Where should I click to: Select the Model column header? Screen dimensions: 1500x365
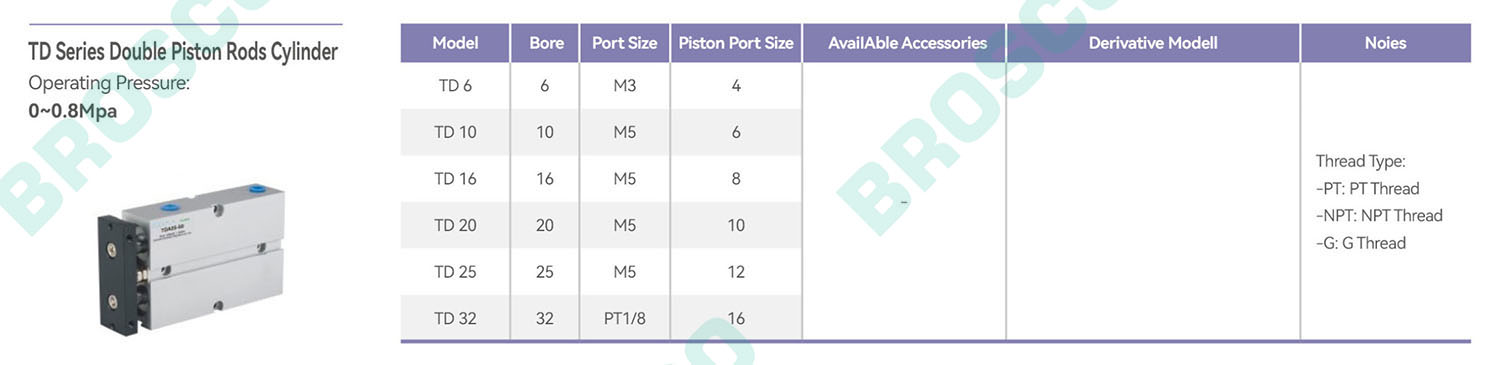click(x=455, y=43)
